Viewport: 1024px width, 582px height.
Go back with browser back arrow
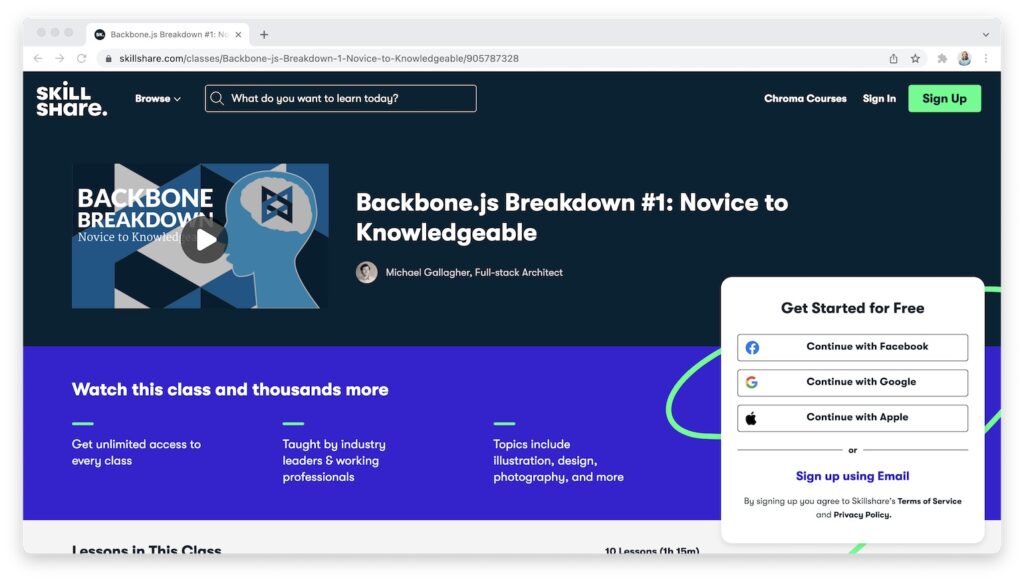click(38, 58)
